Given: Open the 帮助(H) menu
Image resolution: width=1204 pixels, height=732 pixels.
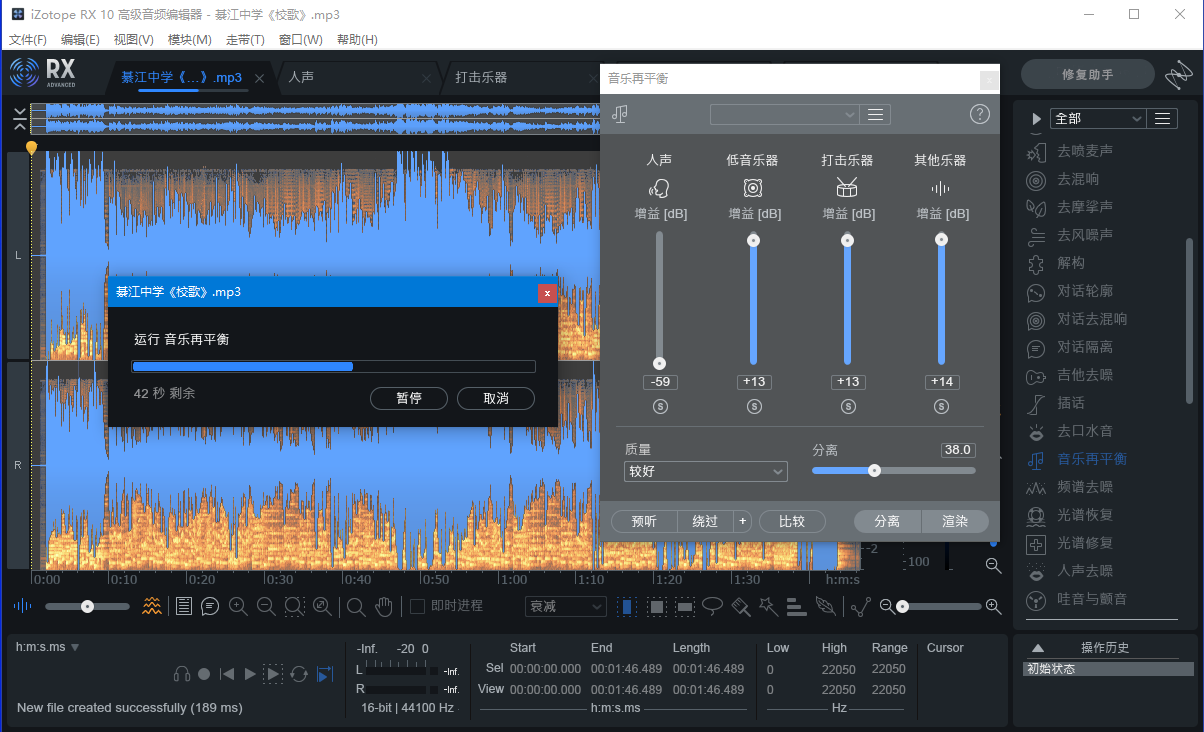Looking at the screenshot, I should click(x=357, y=40).
